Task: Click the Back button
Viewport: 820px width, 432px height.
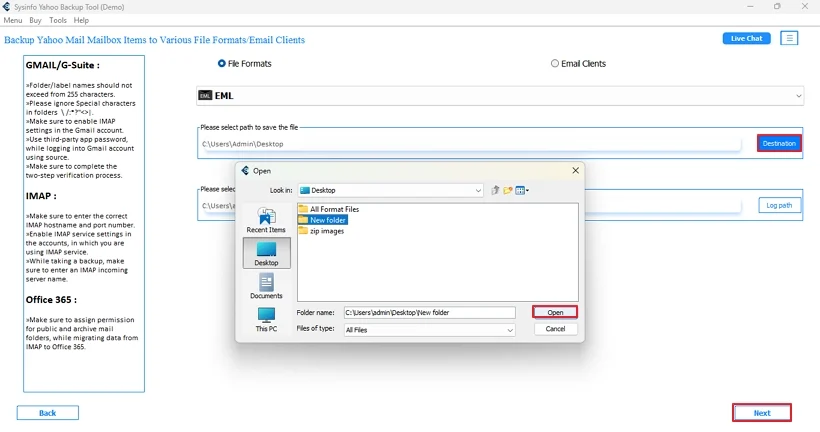Action: click(48, 413)
